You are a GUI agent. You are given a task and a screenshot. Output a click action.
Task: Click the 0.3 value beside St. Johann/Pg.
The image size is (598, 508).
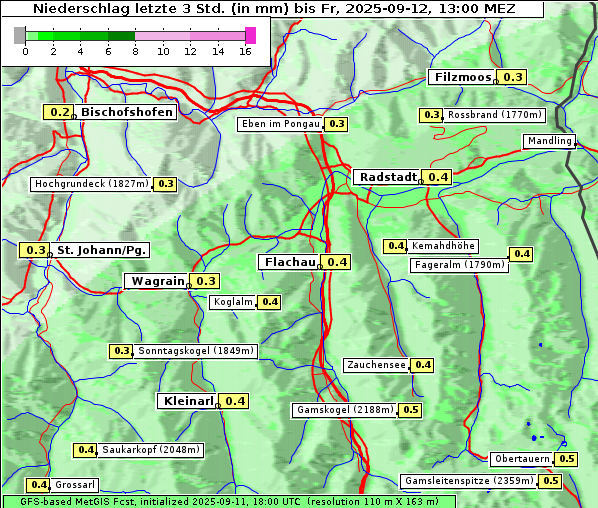click(x=34, y=251)
